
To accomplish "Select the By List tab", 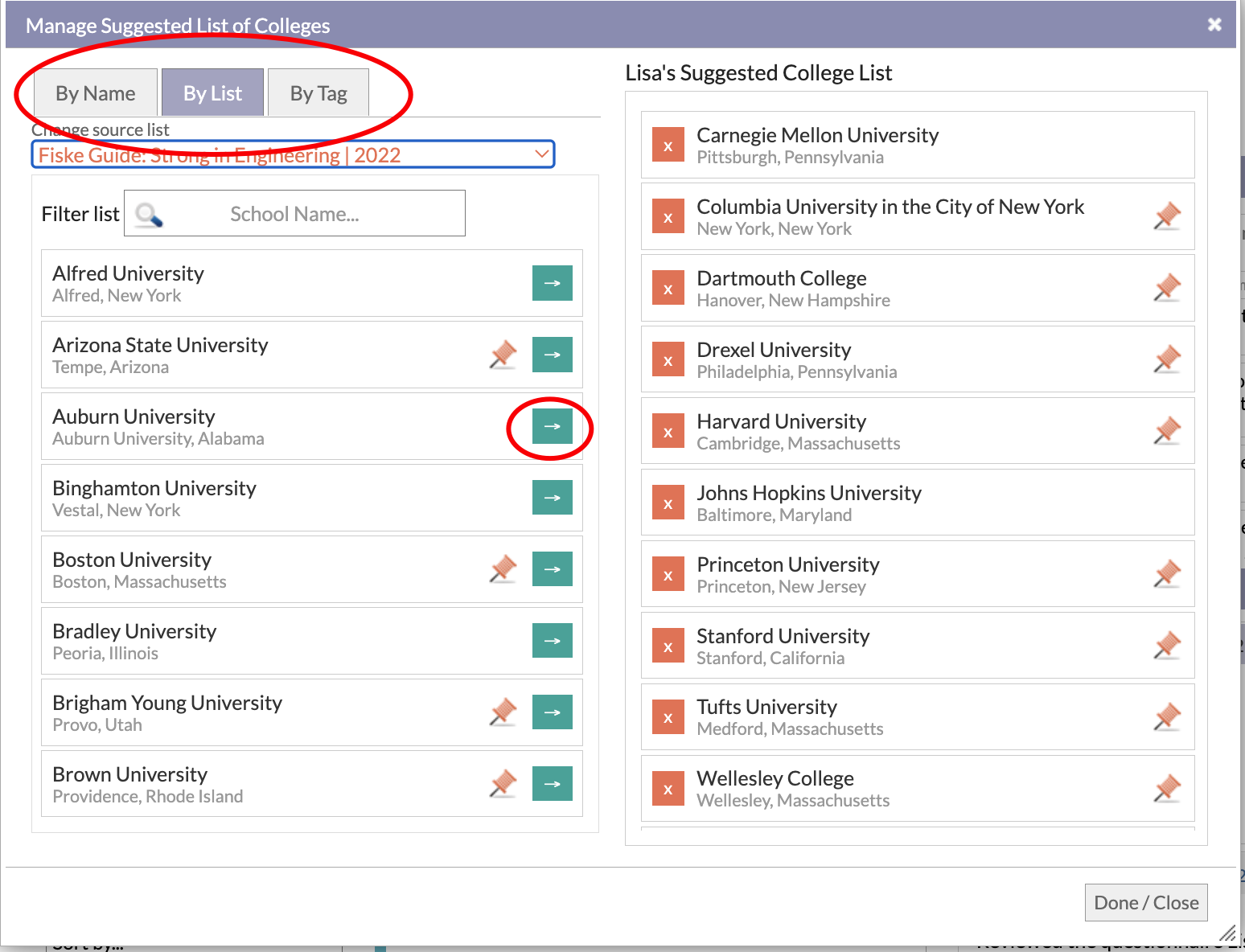I will click(212, 93).
